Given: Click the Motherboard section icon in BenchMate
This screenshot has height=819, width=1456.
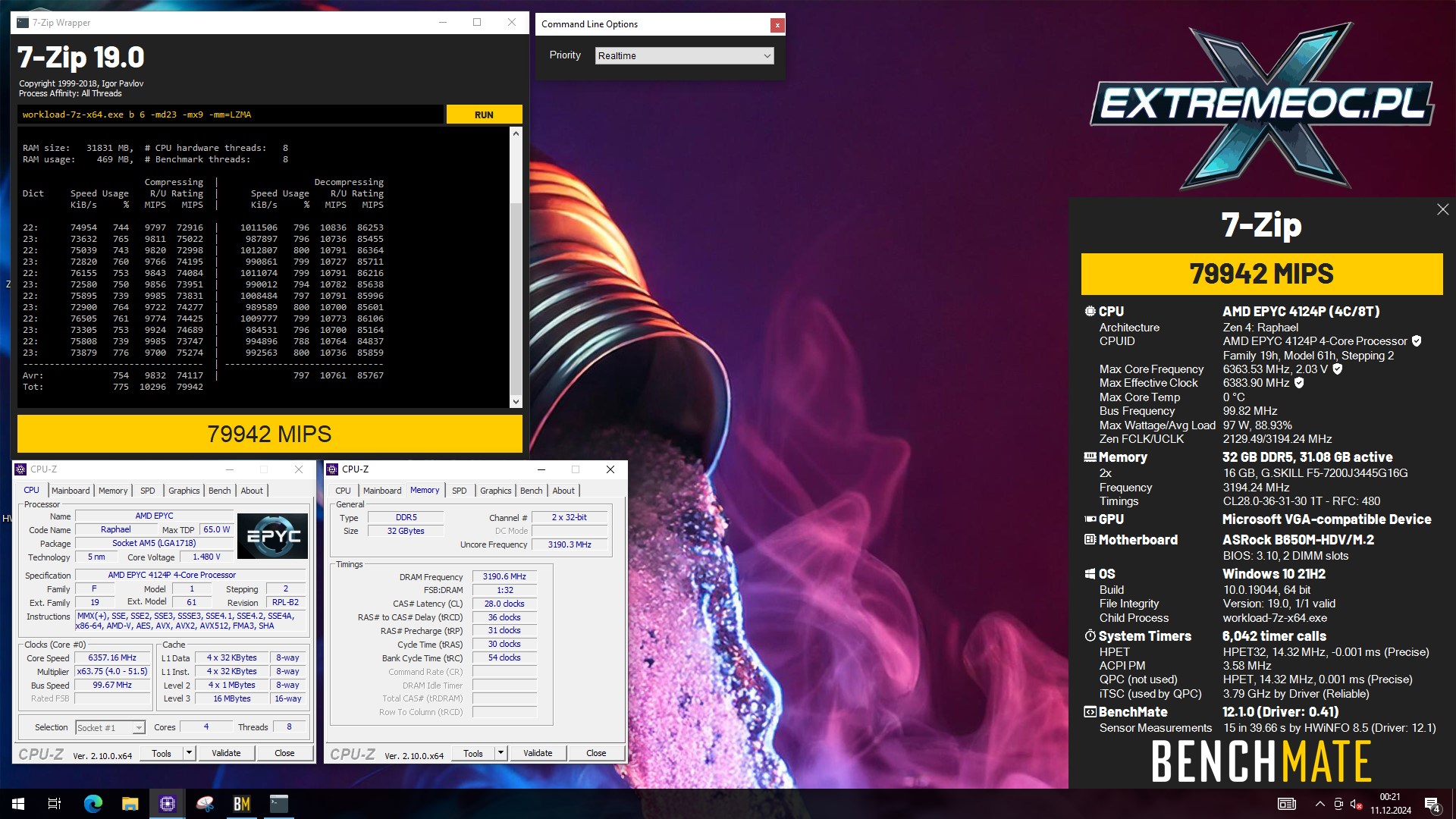Looking at the screenshot, I should pyautogui.click(x=1090, y=540).
